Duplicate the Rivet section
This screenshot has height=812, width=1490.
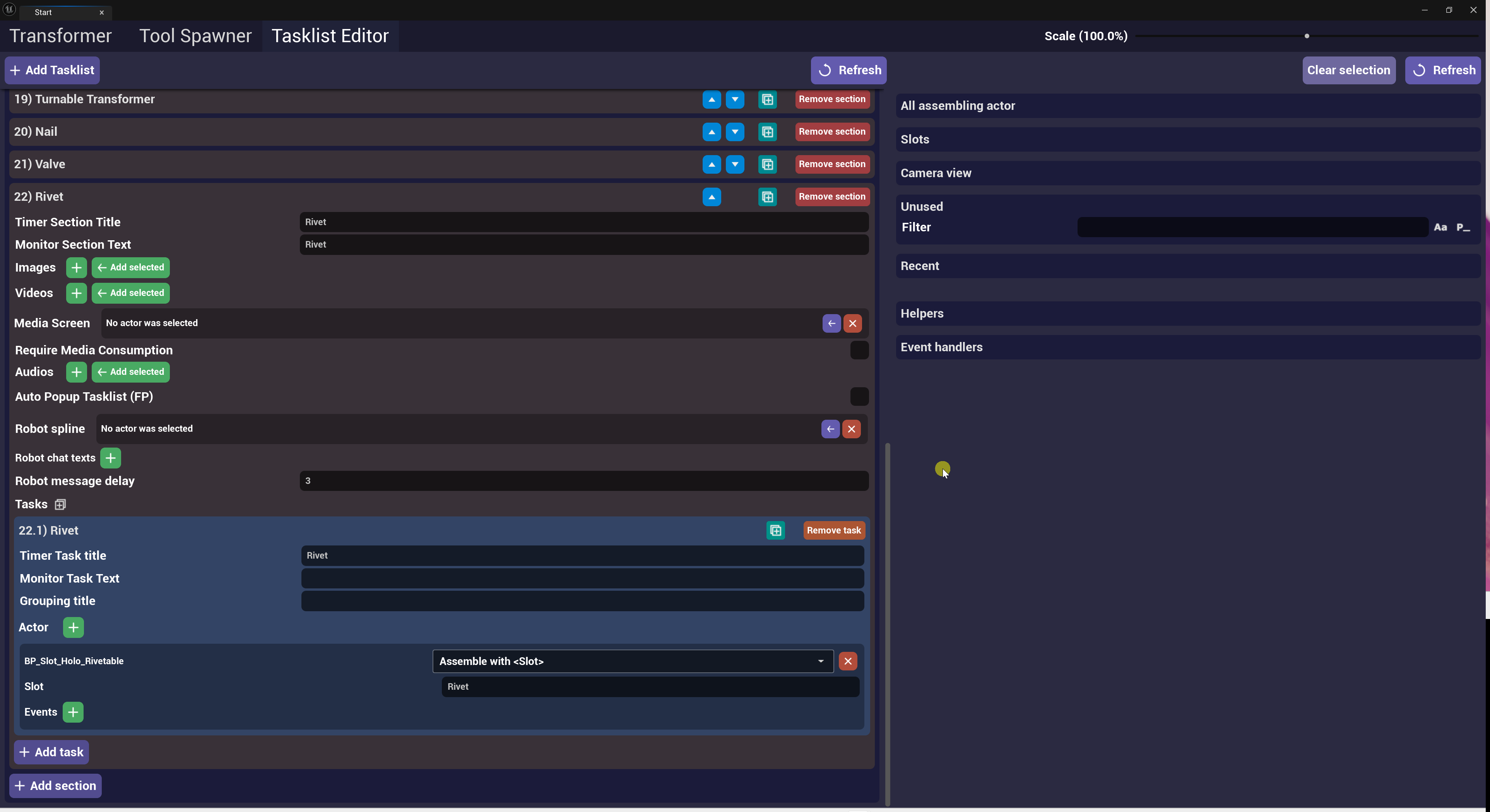click(767, 197)
